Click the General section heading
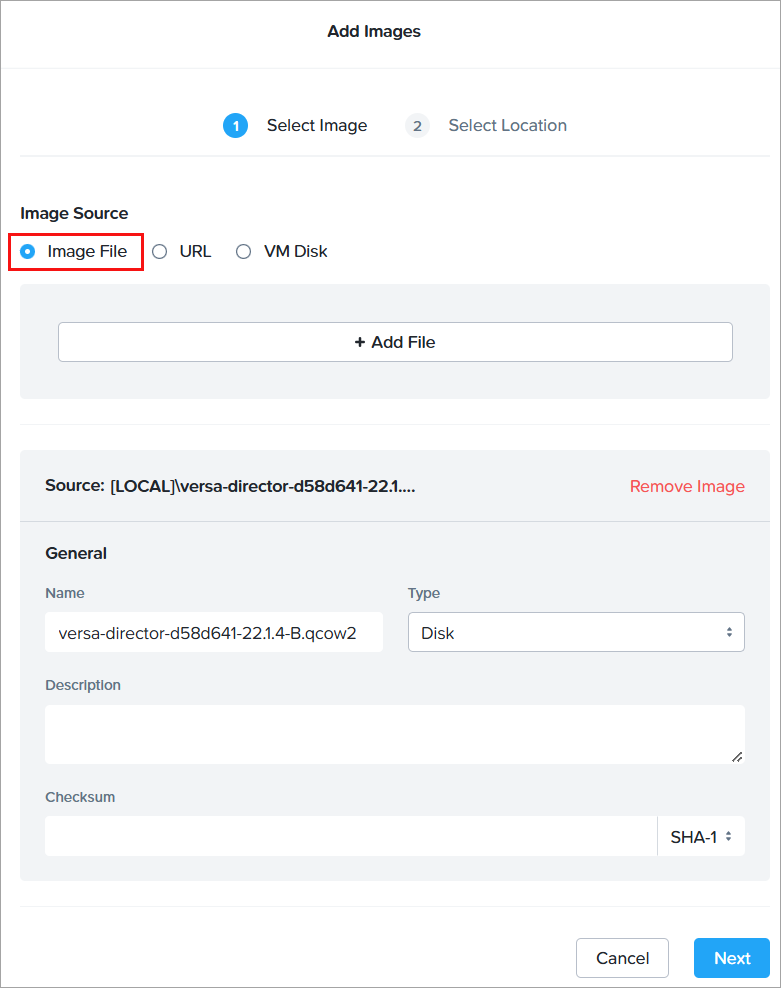The height and width of the screenshot is (988, 781). (76, 553)
